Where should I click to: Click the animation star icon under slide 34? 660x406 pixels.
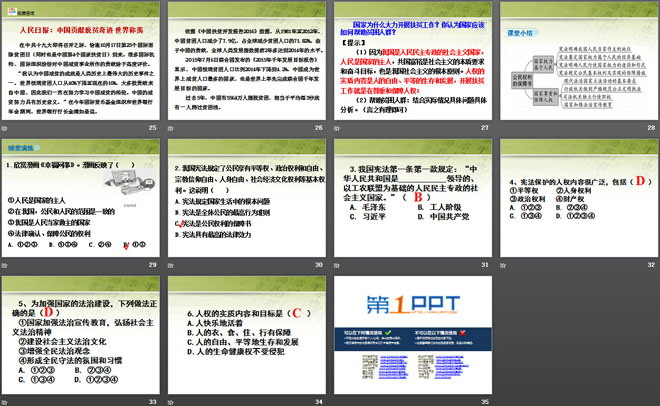[170, 403]
